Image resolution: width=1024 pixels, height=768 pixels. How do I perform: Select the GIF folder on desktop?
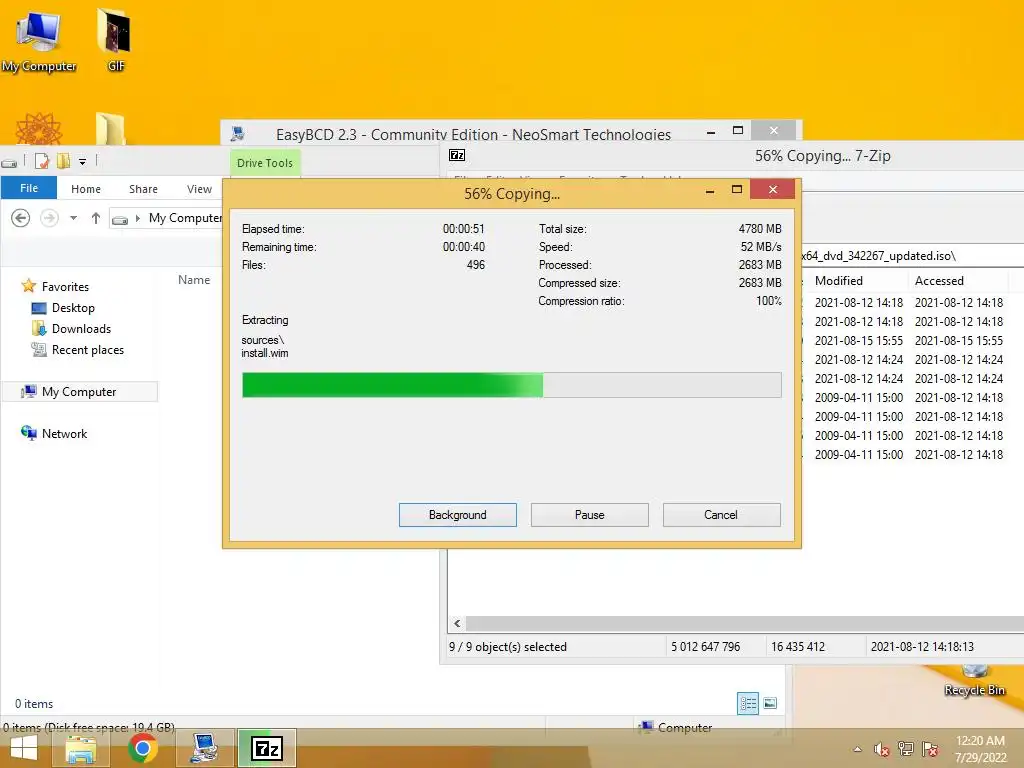115,39
